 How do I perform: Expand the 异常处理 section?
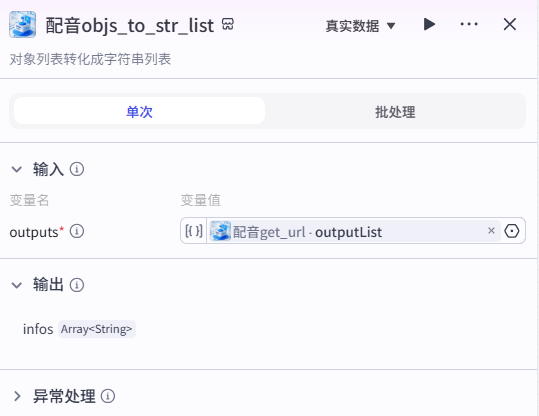click(x=17, y=396)
